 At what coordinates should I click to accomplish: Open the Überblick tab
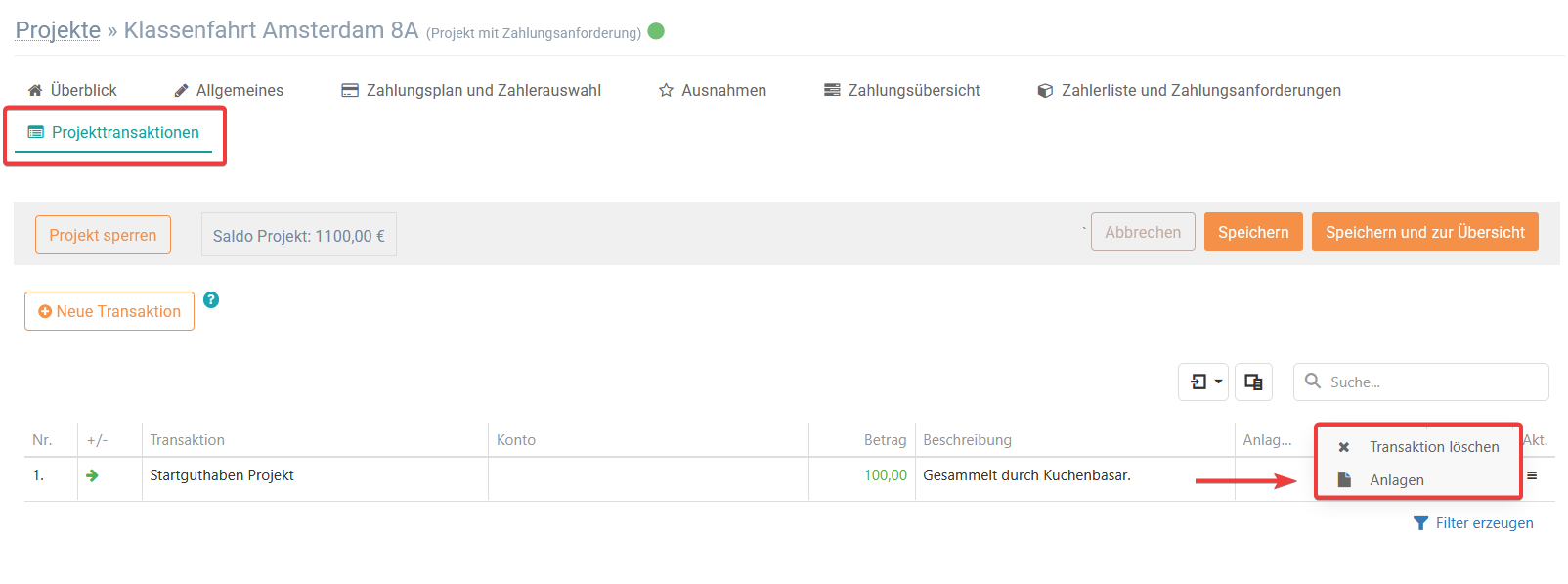72,90
